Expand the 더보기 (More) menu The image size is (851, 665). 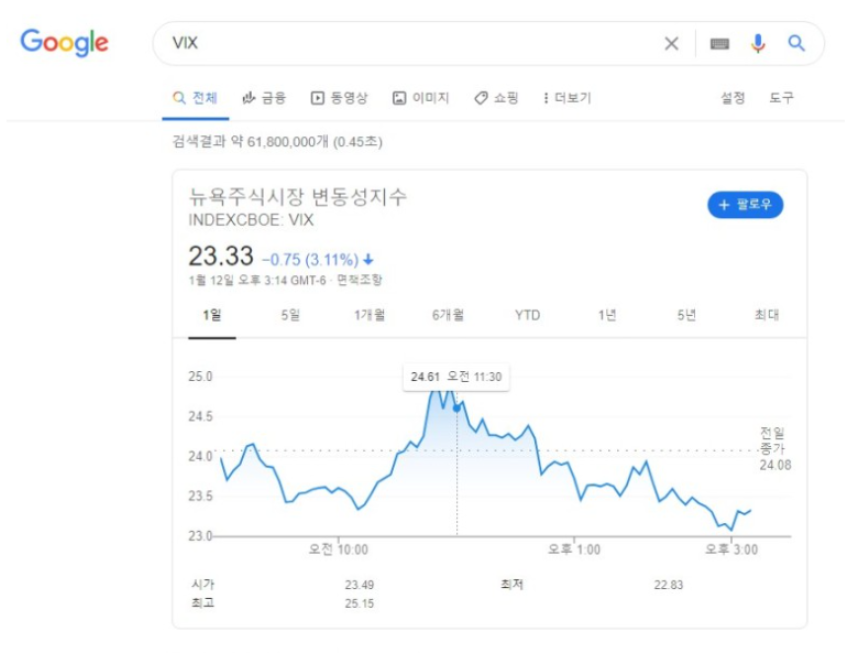click(x=567, y=98)
